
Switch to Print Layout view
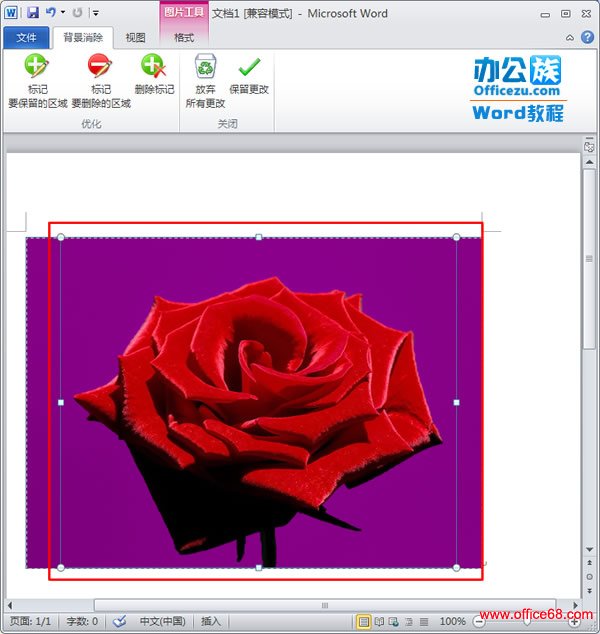[x=363, y=621]
